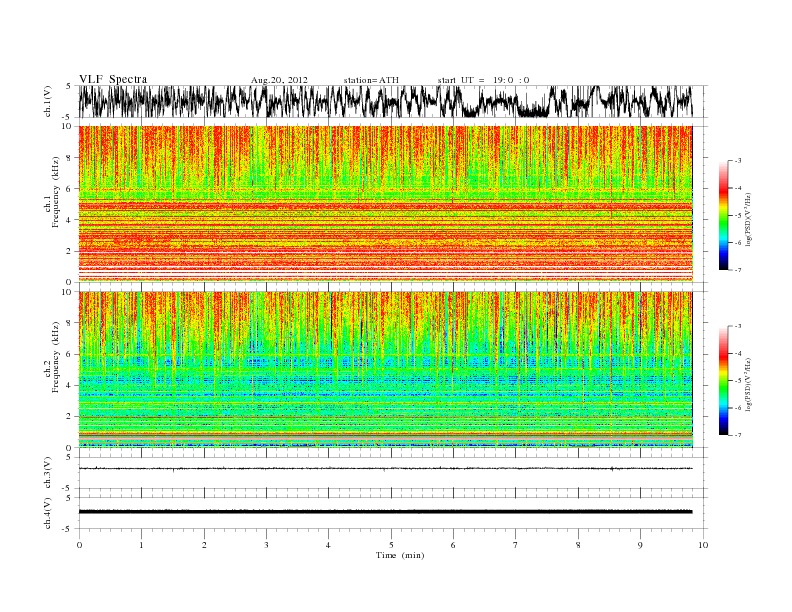Image resolution: width=792 pixels, height=612 pixels.
Task: Click the '9' tick on time axis
Action: (x=640, y=545)
